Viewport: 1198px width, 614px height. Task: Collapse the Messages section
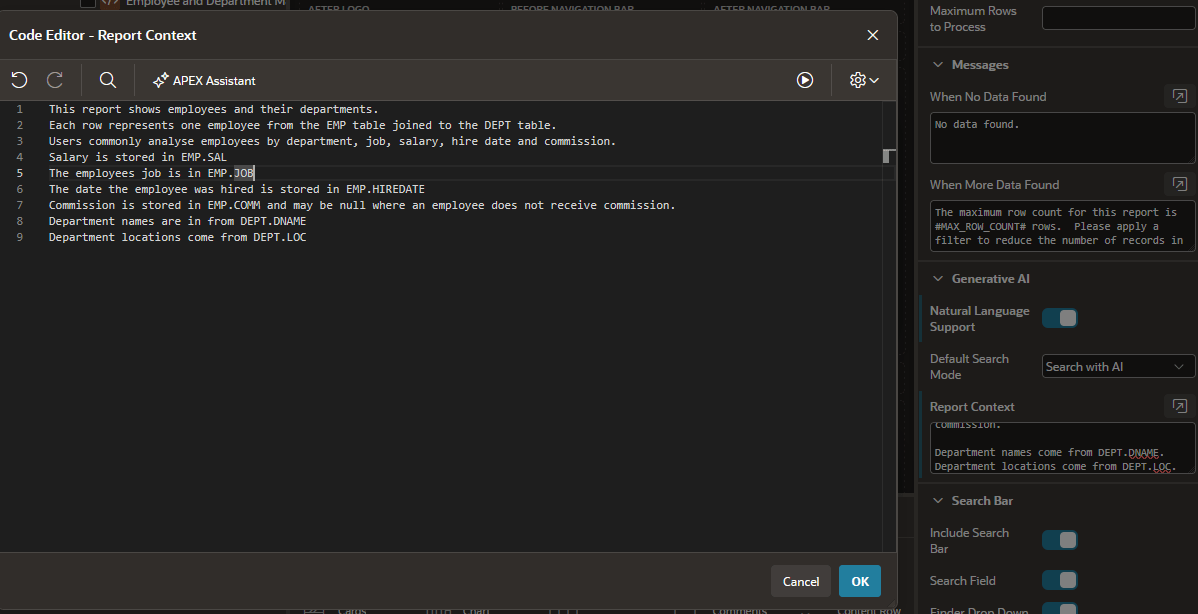click(x=938, y=65)
